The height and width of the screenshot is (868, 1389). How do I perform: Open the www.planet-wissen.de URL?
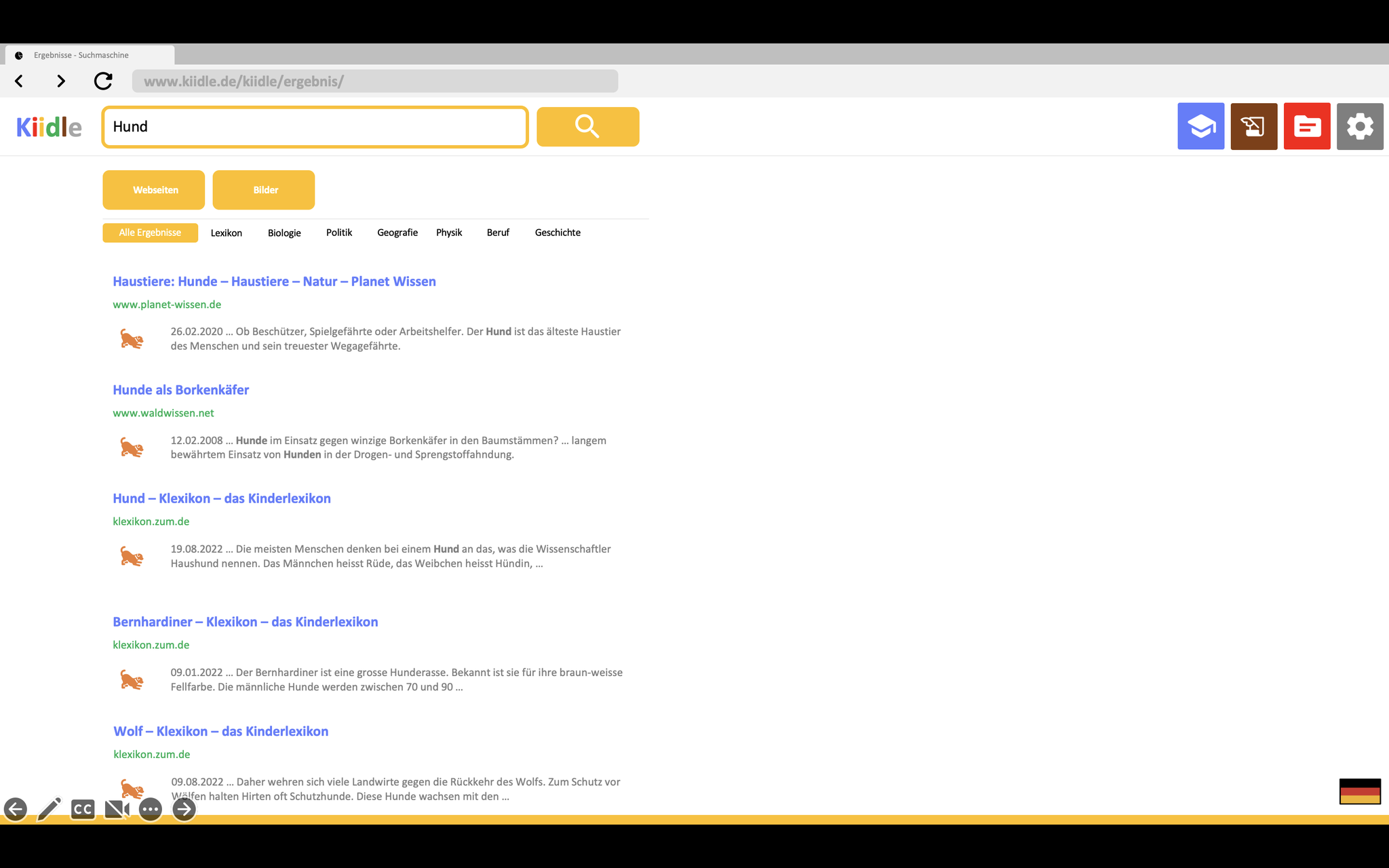point(167,304)
